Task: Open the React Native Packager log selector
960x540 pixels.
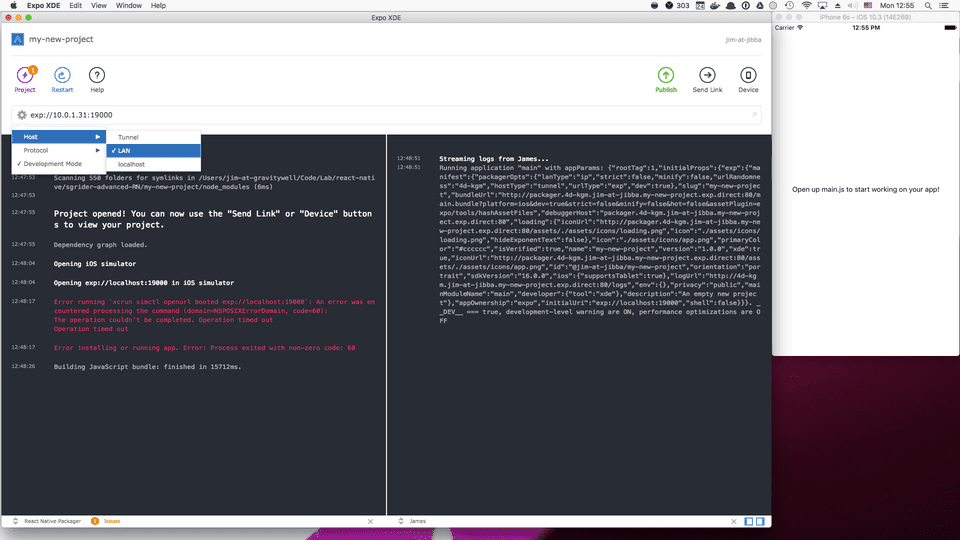Action: pyautogui.click(x=50, y=521)
